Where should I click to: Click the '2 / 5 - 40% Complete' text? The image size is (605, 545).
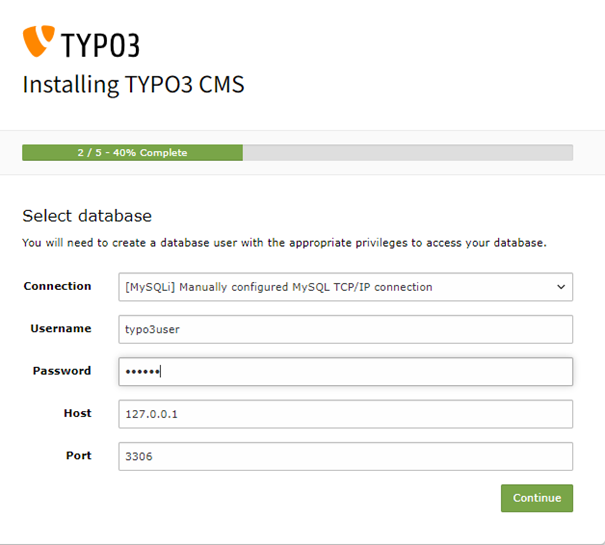pos(132,152)
